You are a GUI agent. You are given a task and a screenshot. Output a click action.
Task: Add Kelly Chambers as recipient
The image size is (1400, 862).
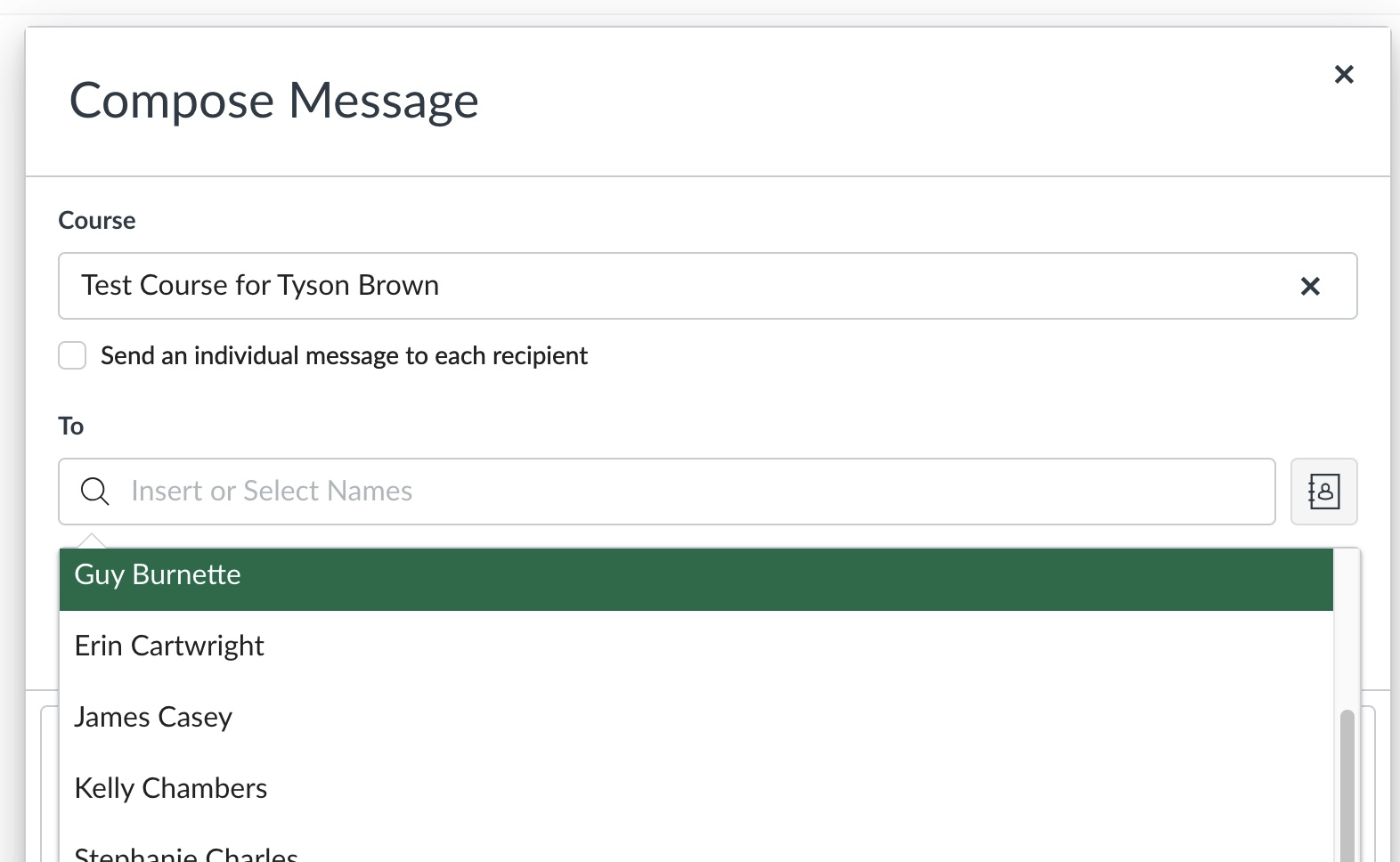[x=171, y=788]
